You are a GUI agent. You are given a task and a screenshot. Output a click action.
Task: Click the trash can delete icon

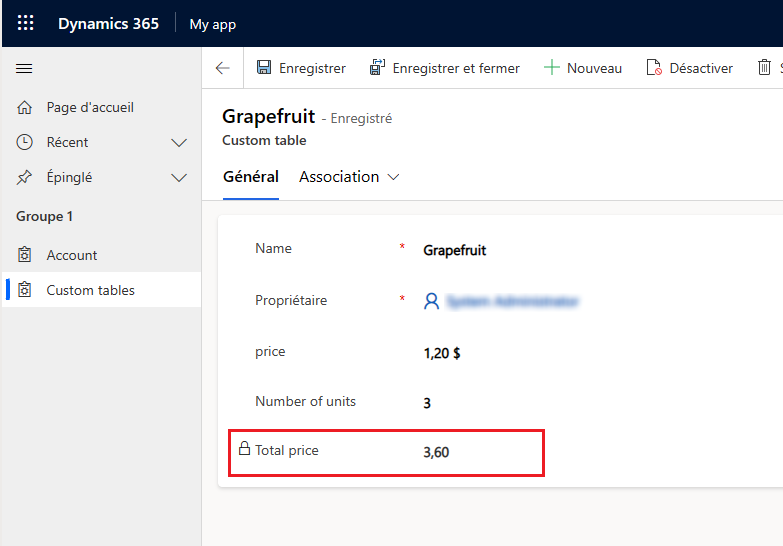[x=764, y=67]
